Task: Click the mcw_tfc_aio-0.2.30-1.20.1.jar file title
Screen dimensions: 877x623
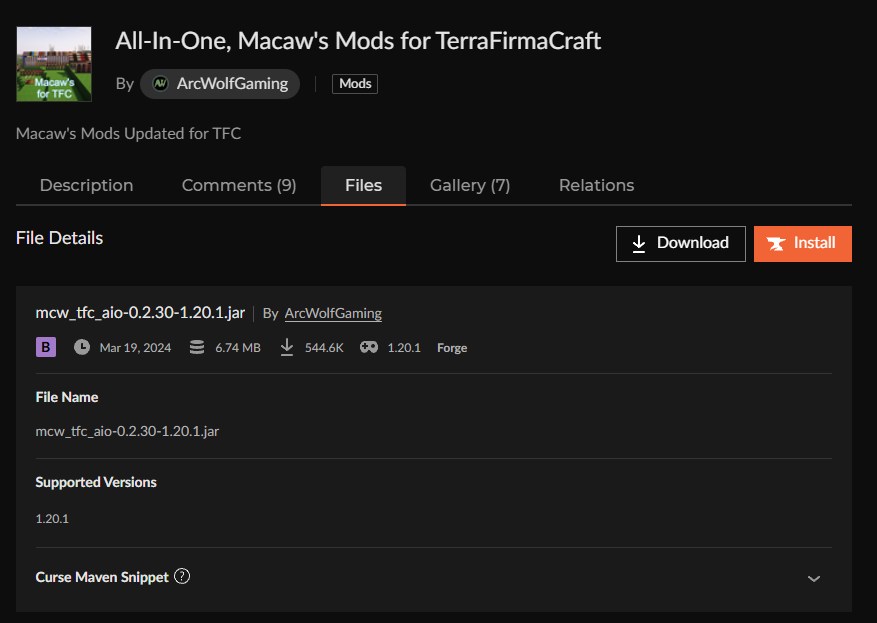Action: pos(140,313)
